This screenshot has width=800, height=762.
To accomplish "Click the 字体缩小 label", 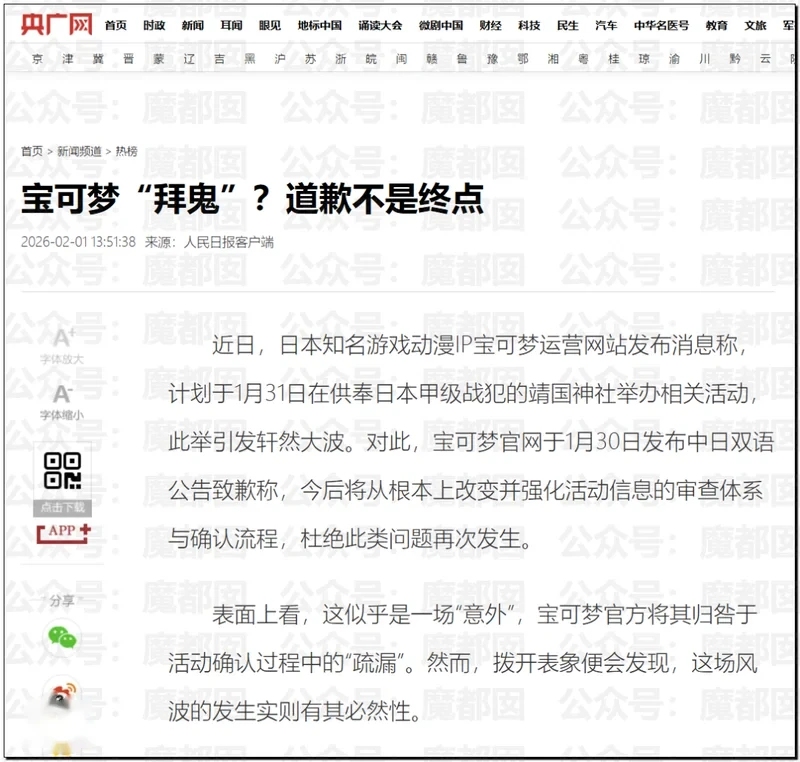I will (x=62, y=415).
